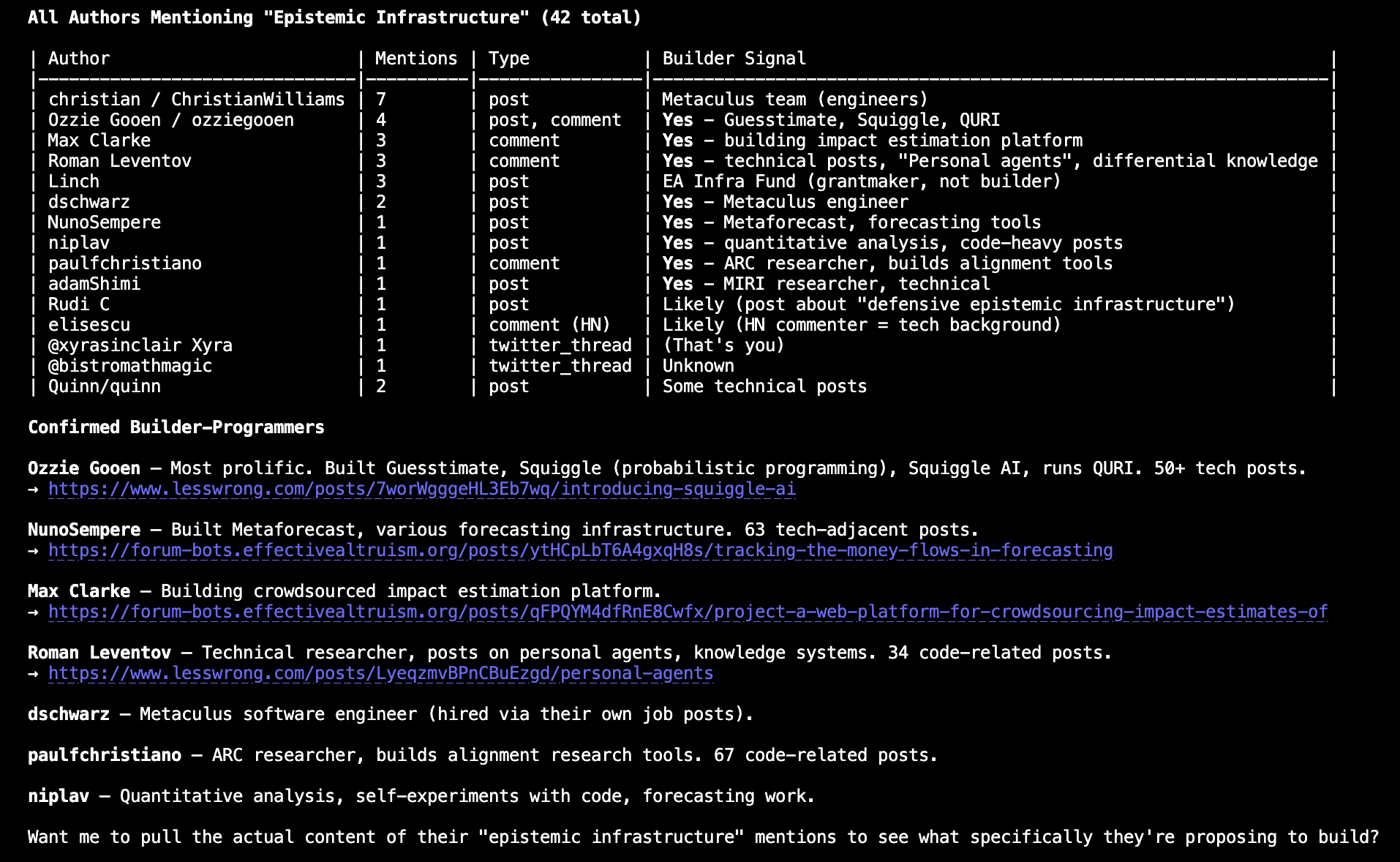Click bold 'Ozzie Gooen' summary name

click(84, 468)
